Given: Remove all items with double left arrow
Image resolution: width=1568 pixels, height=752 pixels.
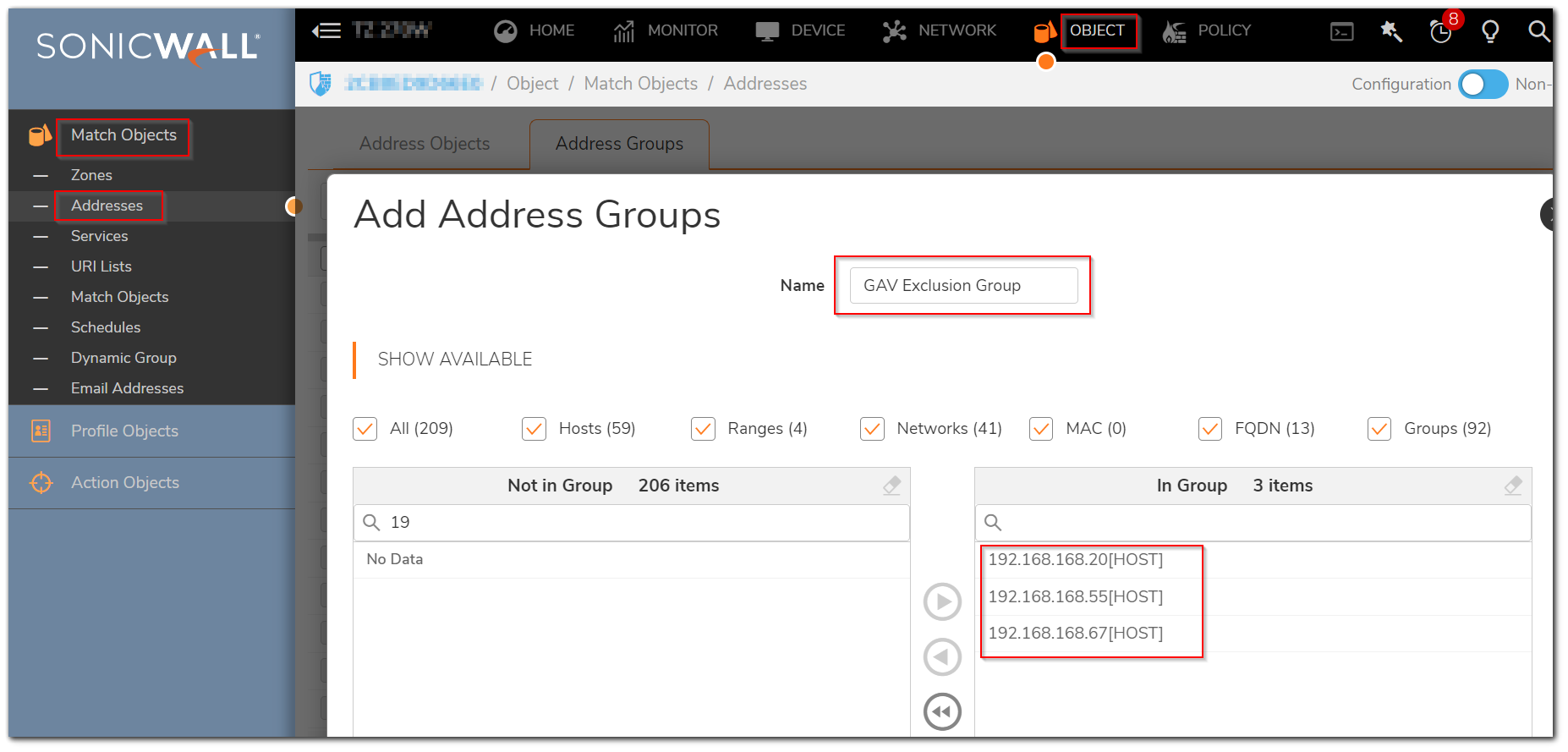Looking at the screenshot, I should (x=942, y=711).
